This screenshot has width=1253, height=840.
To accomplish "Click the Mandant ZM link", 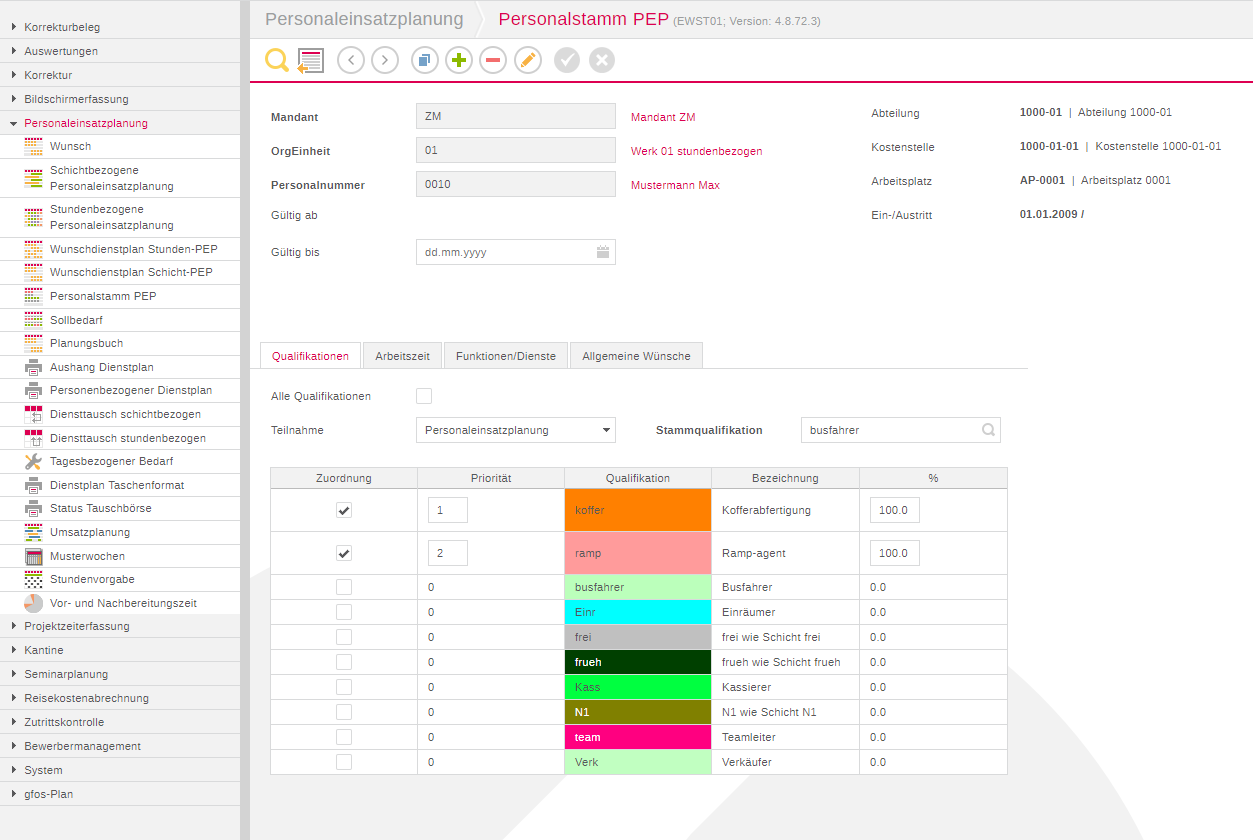I will point(663,117).
